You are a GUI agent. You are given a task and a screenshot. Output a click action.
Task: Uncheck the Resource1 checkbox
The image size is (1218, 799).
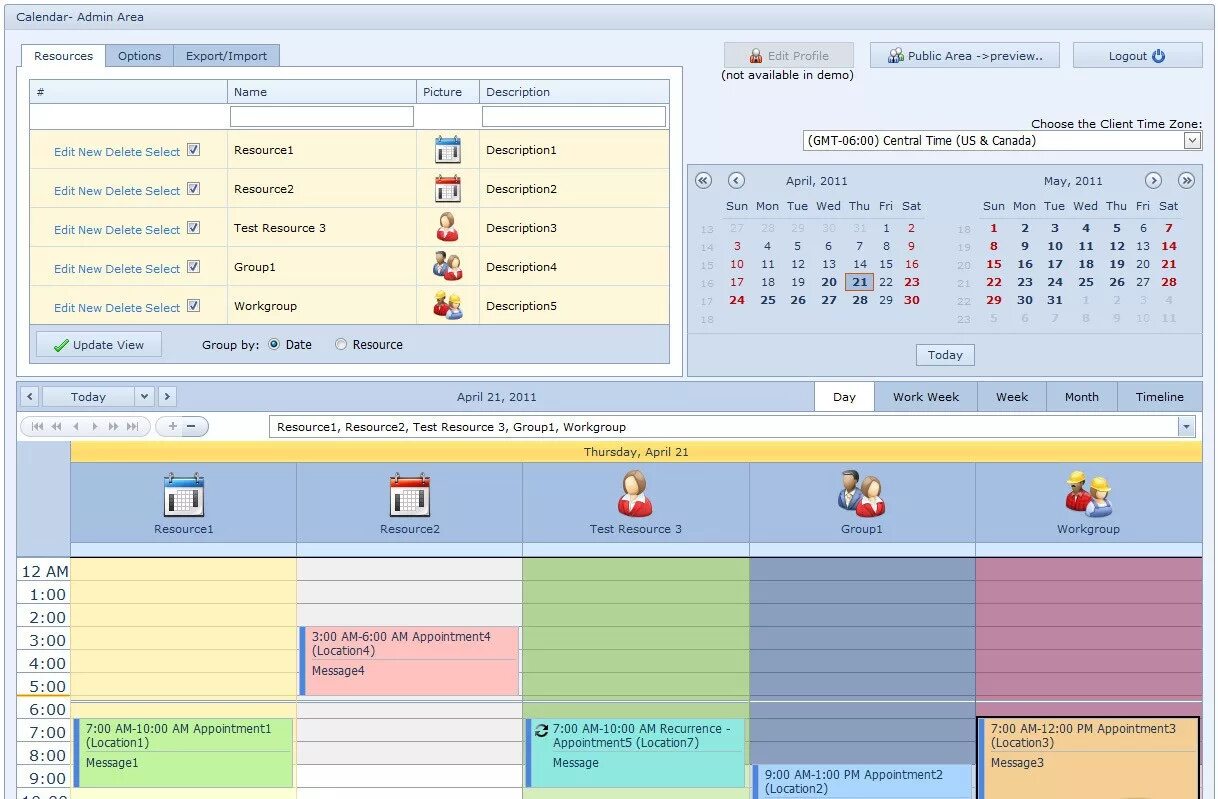coord(193,150)
